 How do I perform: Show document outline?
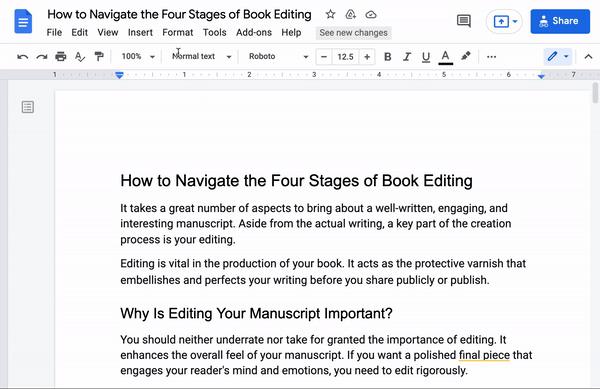point(28,107)
